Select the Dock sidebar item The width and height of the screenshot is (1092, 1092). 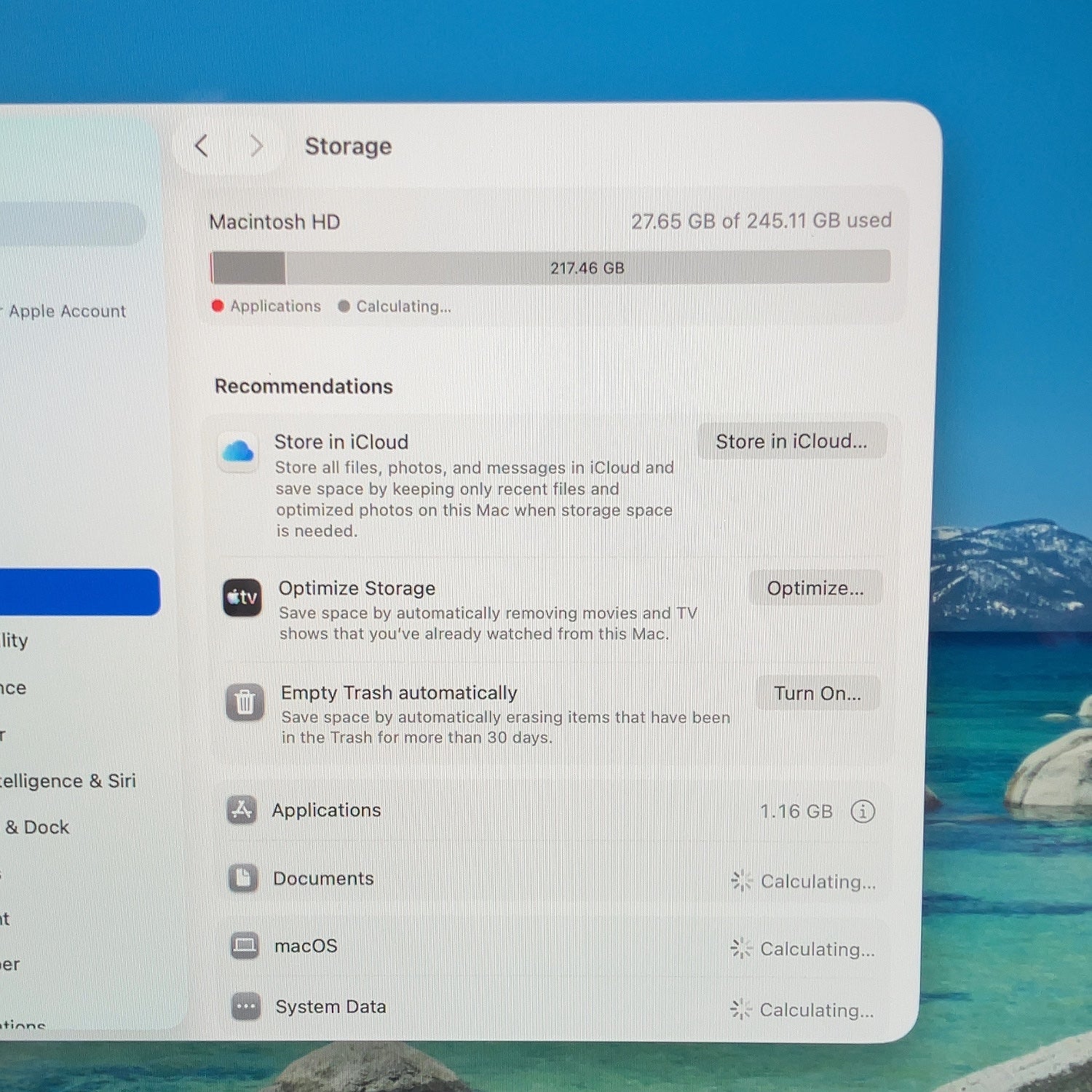[36, 828]
